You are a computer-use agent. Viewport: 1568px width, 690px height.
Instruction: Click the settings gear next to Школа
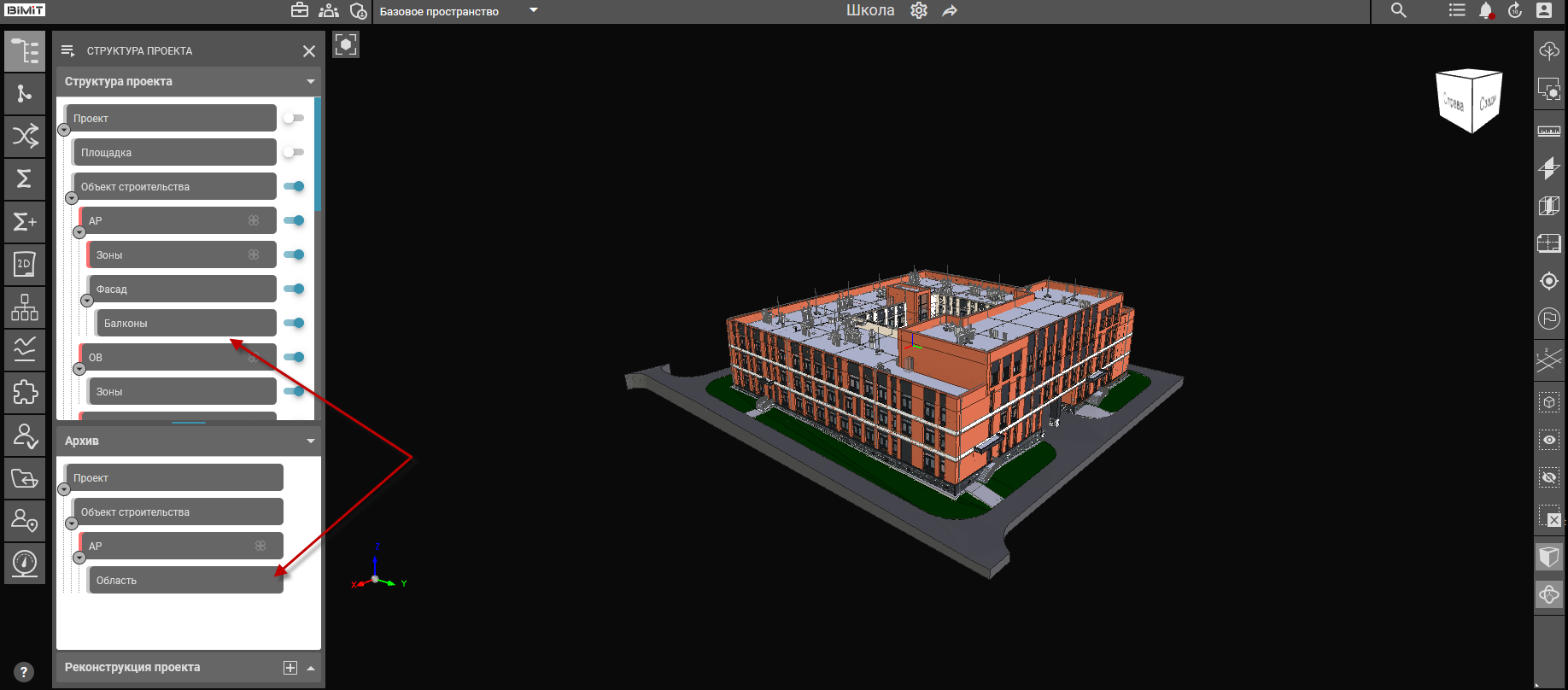tap(919, 11)
